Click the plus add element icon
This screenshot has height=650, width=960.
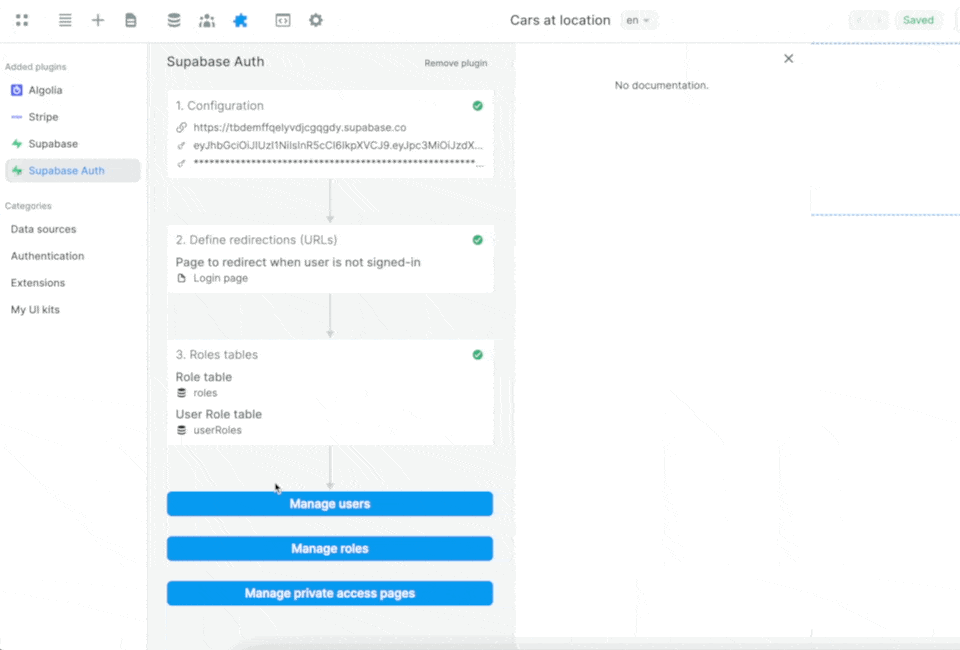(98, 20)
